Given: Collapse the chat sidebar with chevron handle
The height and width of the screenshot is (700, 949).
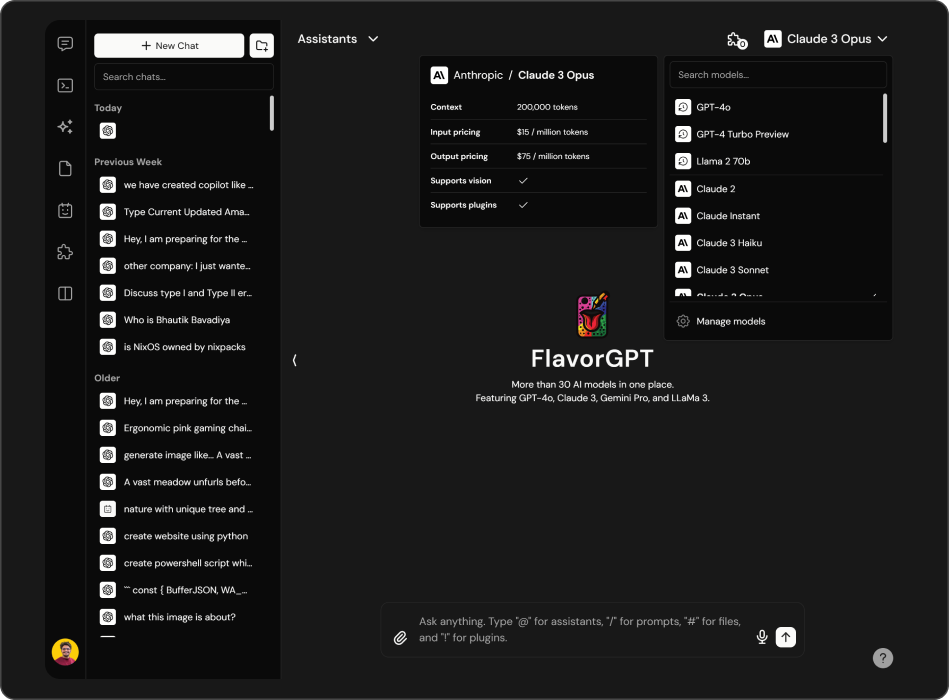Looking at the screenshot, I should coord(294,360).
